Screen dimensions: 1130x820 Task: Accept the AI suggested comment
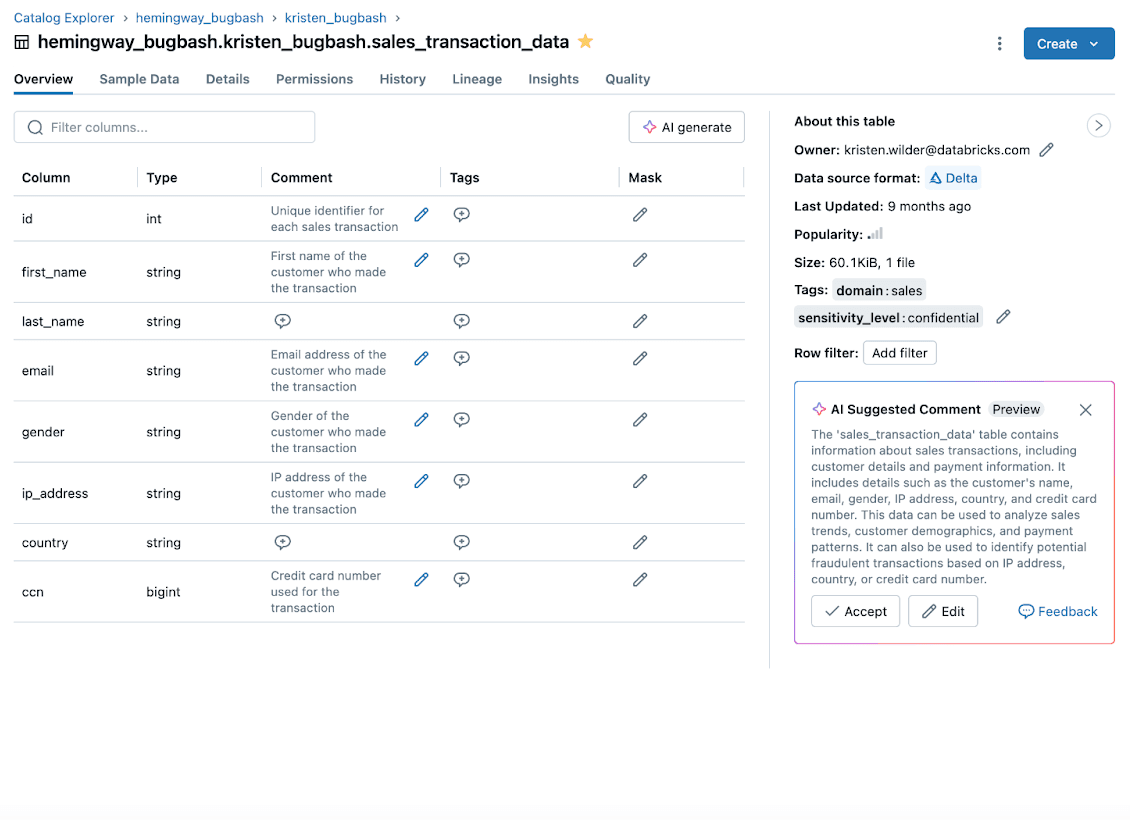(x=855, y=611)
